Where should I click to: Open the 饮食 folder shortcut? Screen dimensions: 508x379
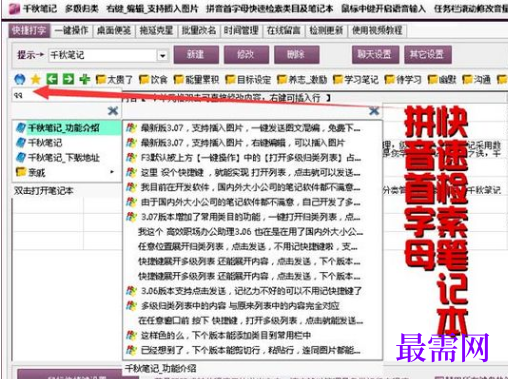click(x=153, y=79)
